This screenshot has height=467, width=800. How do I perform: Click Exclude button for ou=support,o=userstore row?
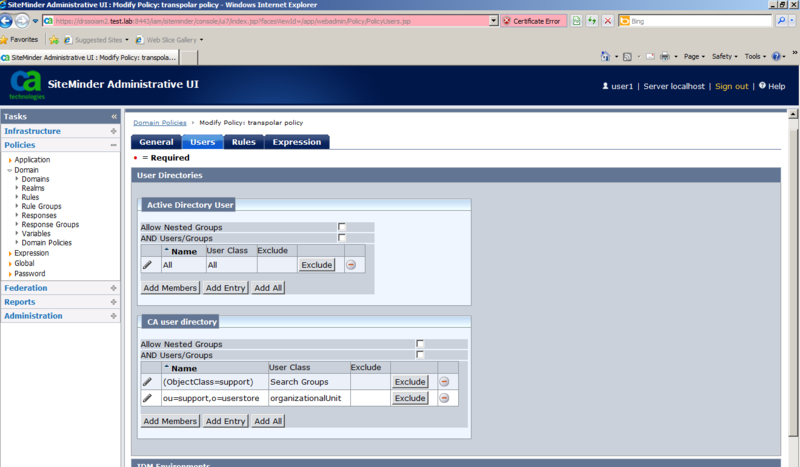410,398
